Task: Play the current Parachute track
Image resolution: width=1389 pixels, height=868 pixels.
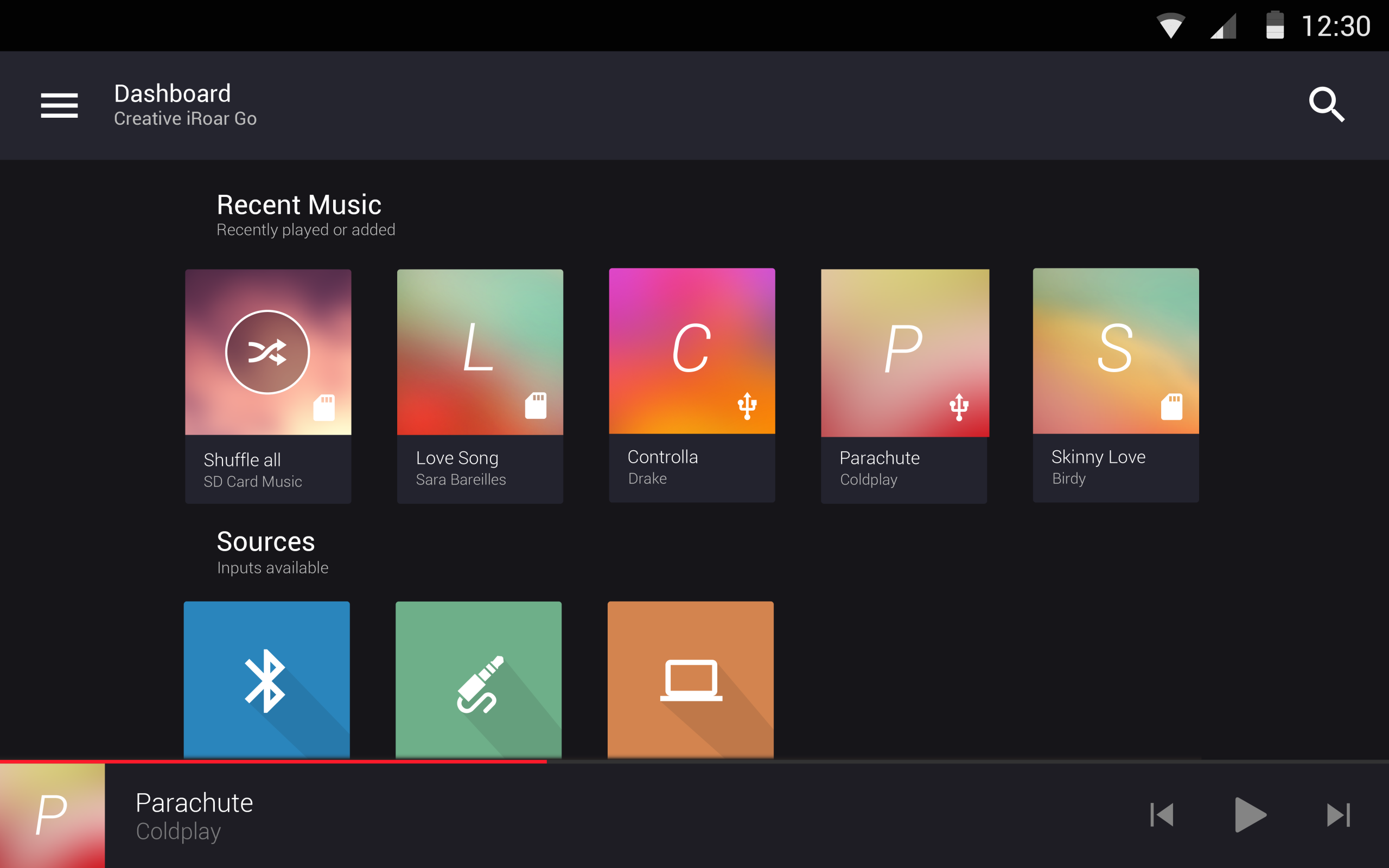Action: pyautogui.click(x=1250, y=815)
